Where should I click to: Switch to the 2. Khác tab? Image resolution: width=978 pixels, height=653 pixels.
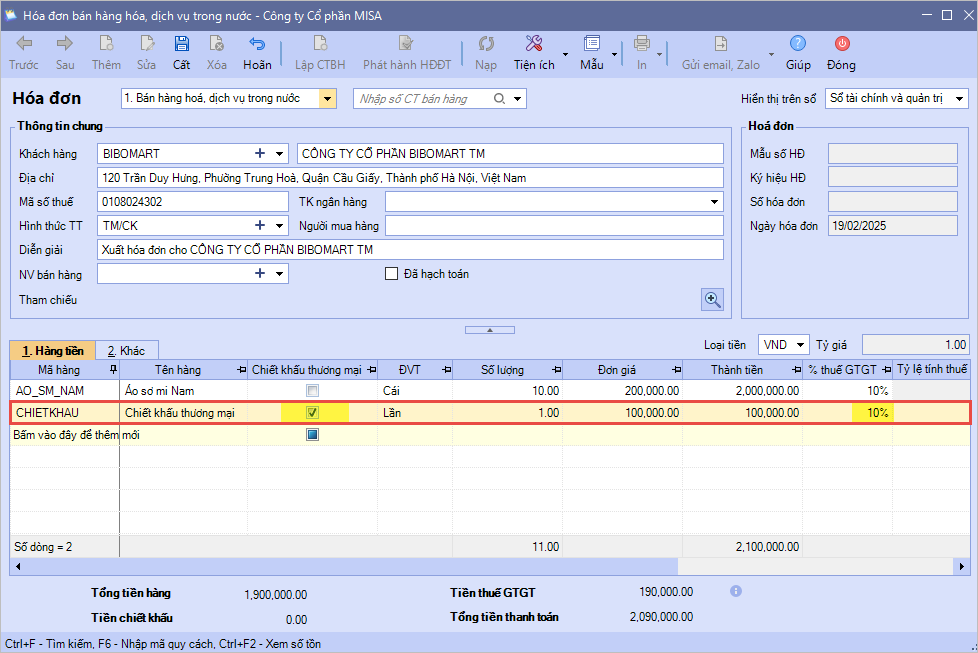coord(126,351)
